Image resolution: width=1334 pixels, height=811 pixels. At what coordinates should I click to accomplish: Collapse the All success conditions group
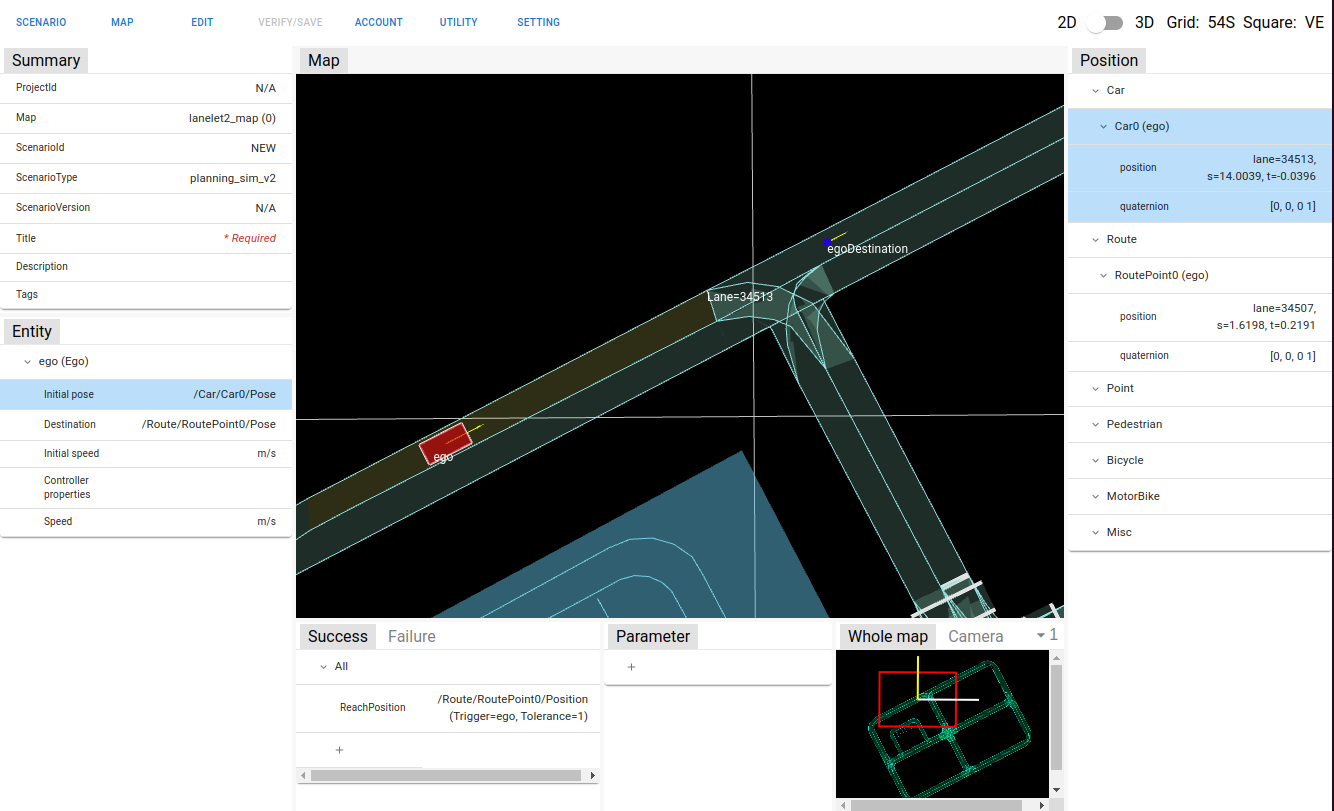click(x=323, y=666)
